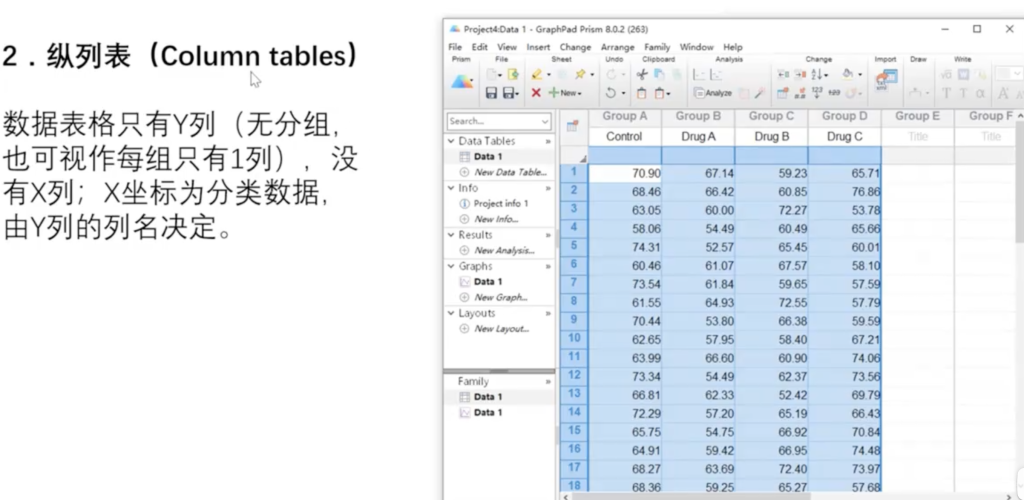Collapse the Layouts section in navigator

(451, 314)
